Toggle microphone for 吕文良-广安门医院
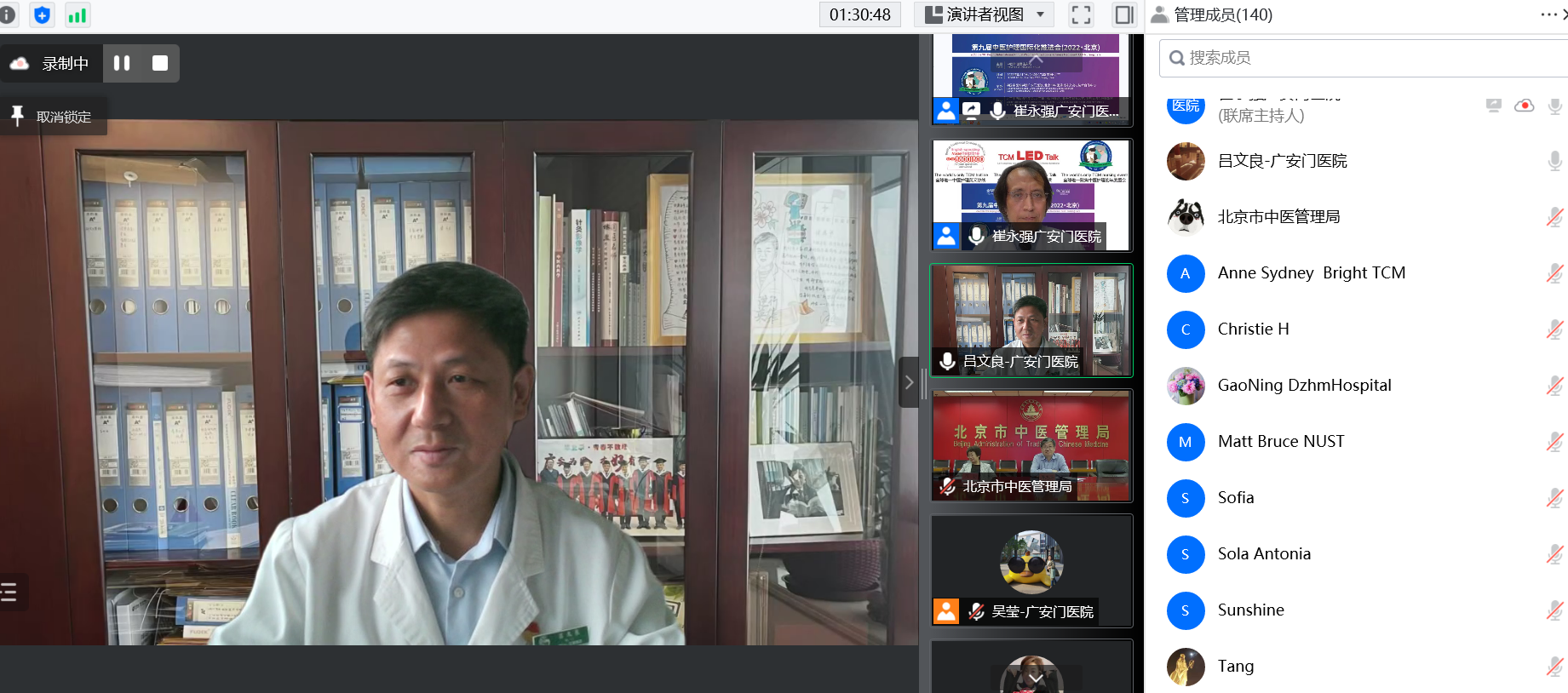1568x693 pixels. (x=1554, y=161)
